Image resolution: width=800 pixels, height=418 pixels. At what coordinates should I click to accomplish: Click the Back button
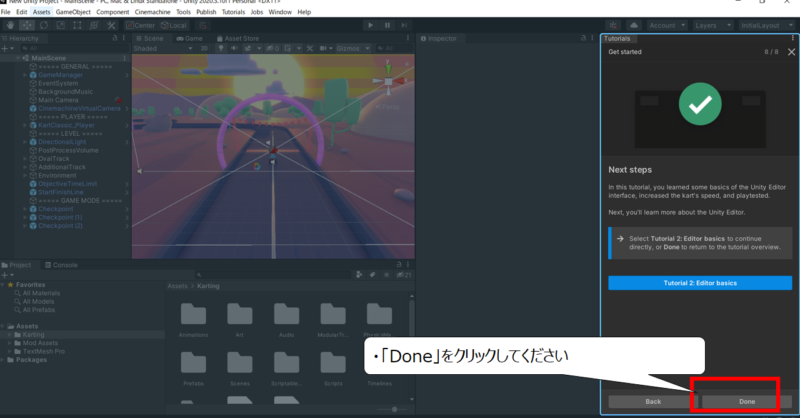pos(653,402)
